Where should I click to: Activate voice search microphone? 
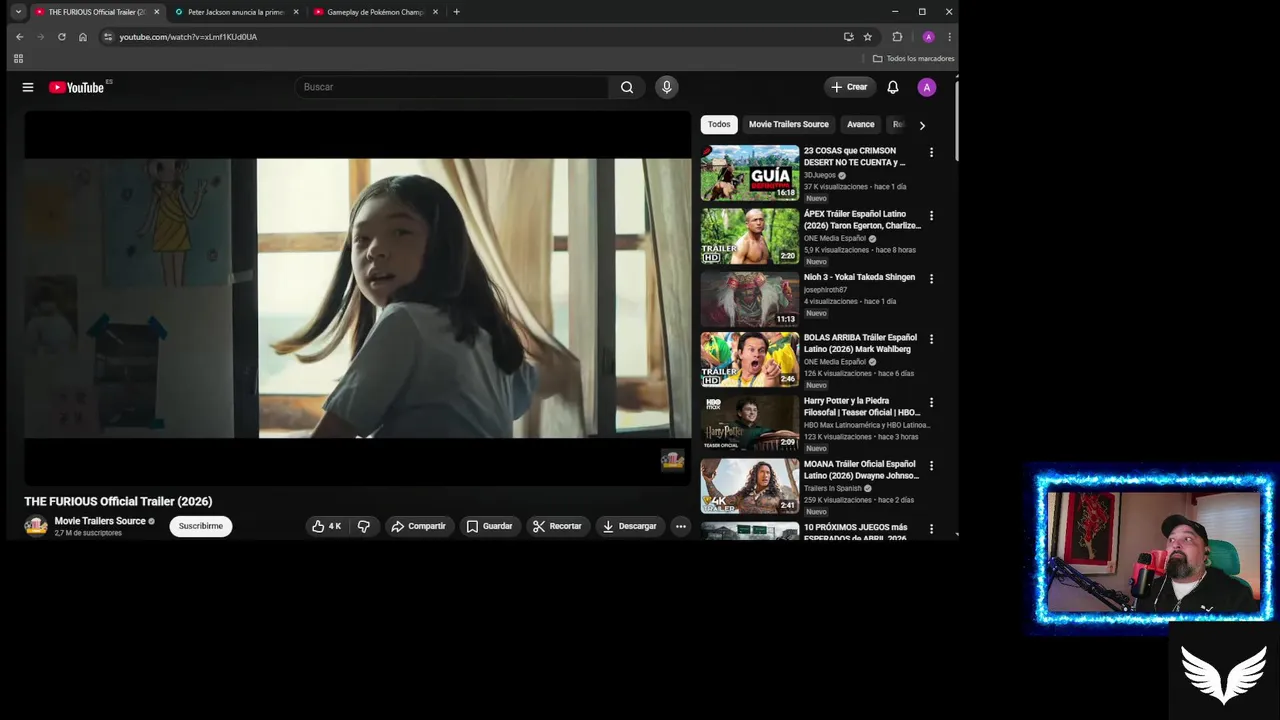667,87
